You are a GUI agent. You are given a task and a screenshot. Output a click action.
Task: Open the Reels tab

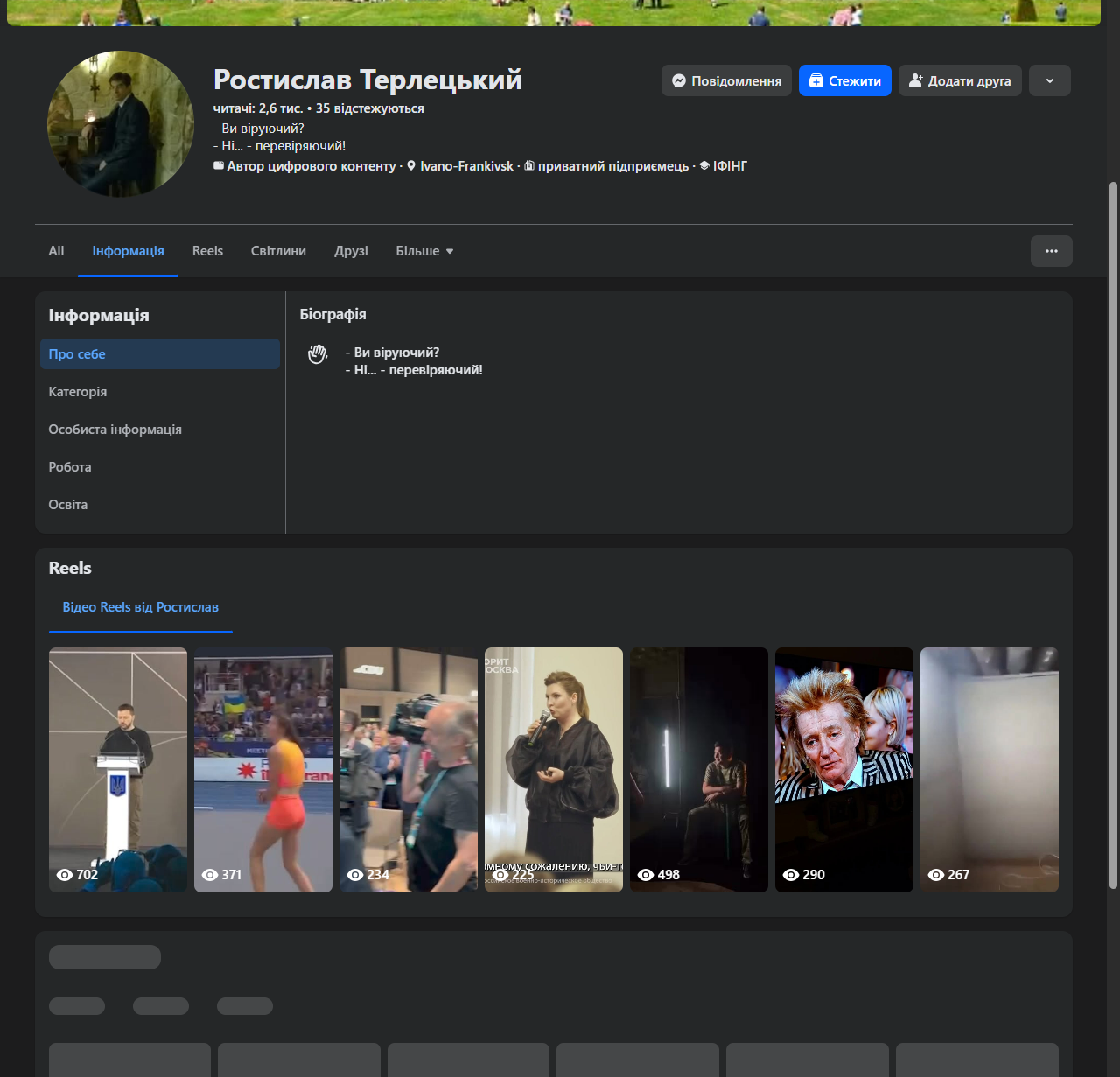click(x=207, y=251)
